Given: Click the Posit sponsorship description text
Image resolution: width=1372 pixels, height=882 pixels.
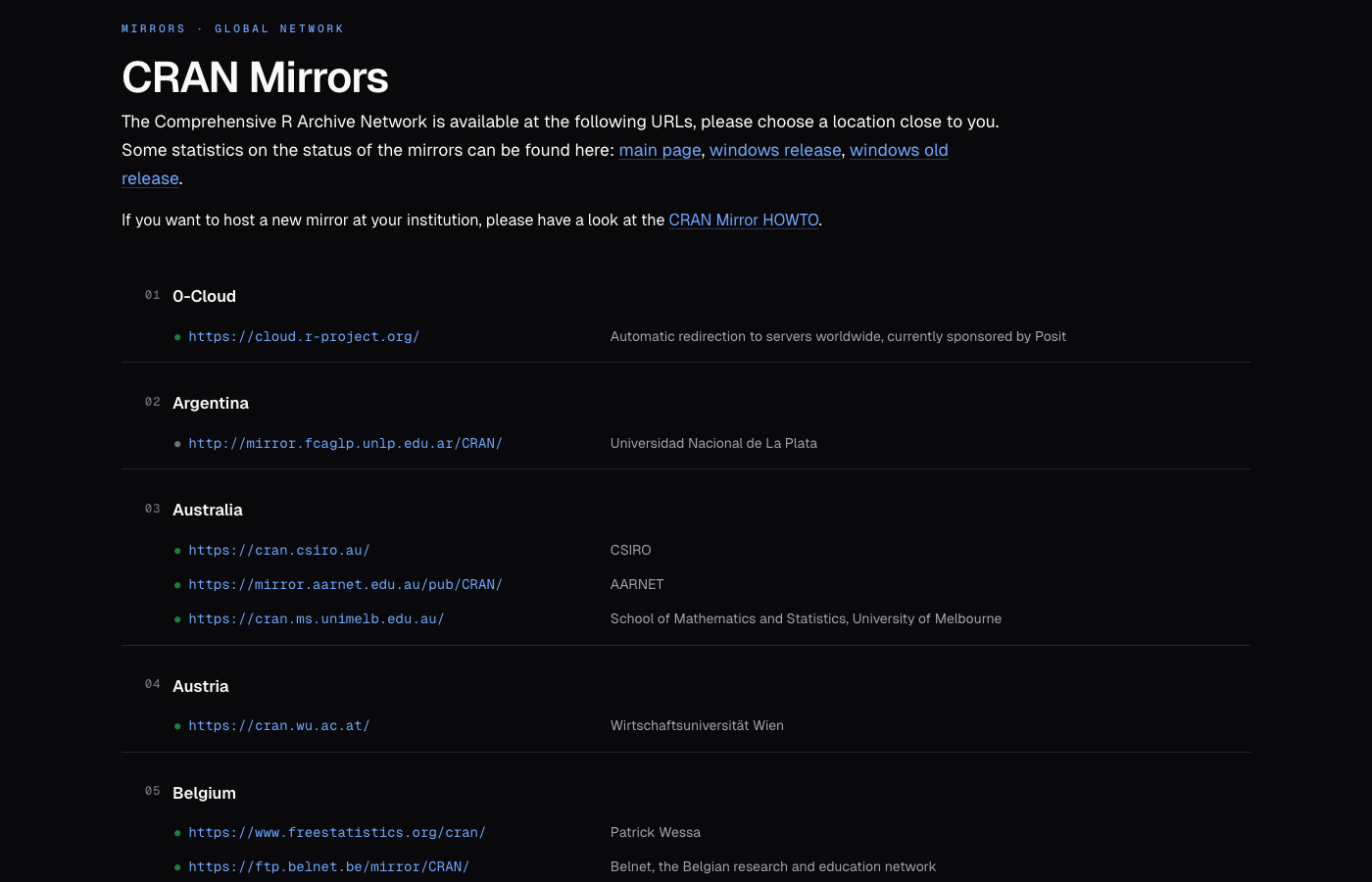Looking at the screenshot, I should pyautogui.click(x=838, y=336).
